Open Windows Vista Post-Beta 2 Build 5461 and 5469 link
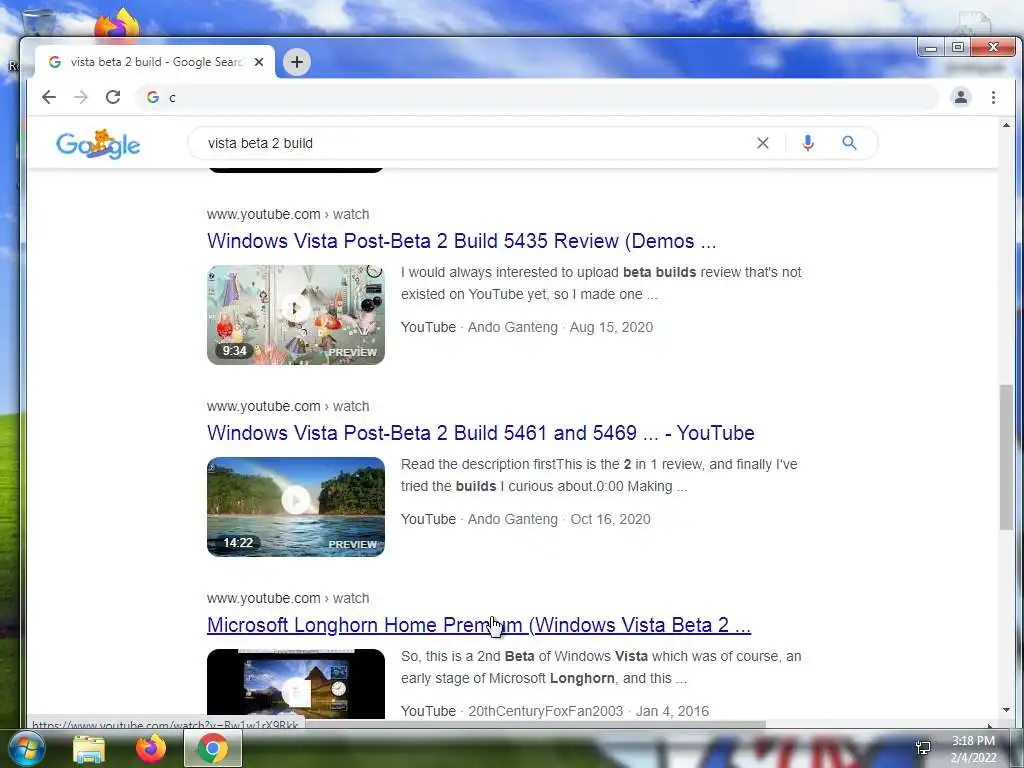 481,433
